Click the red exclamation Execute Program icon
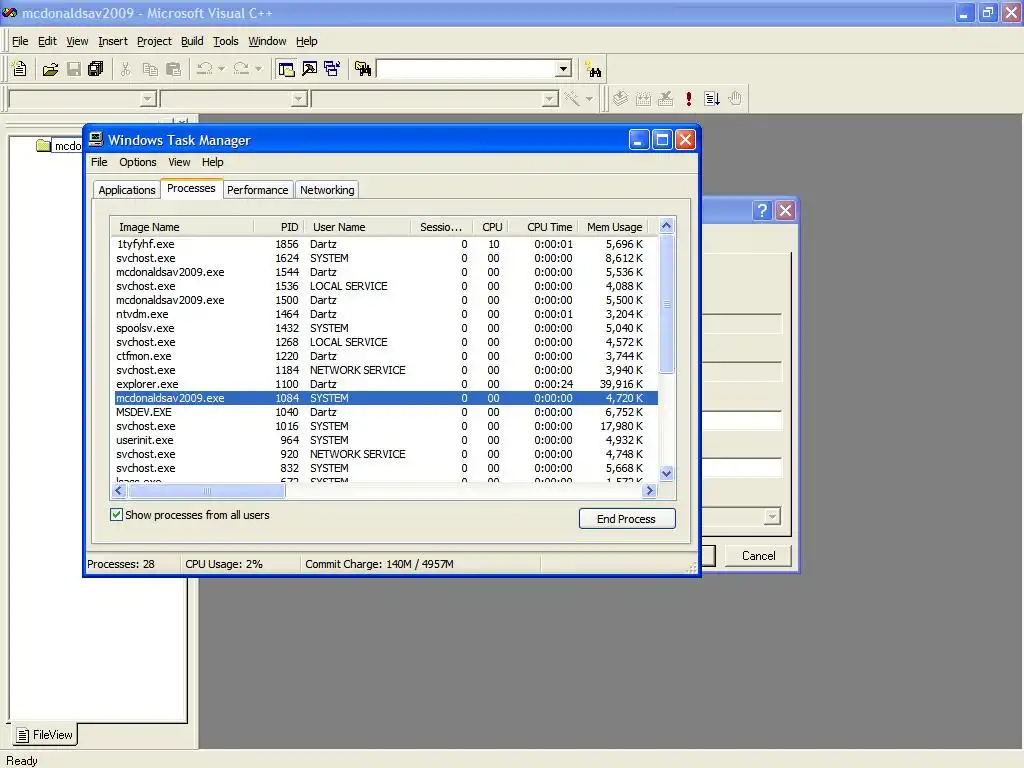This screenshot has height=768, width=1024. [688, 99]
